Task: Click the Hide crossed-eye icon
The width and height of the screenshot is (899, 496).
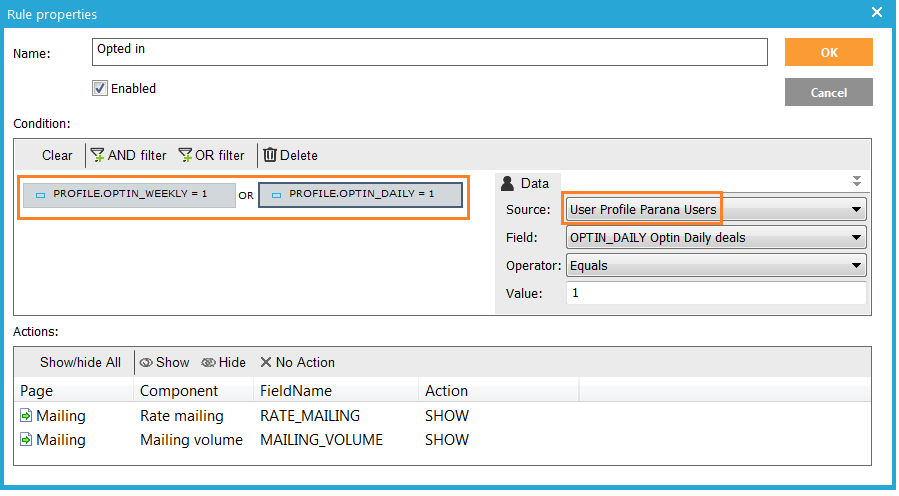Action: point(208,363)
